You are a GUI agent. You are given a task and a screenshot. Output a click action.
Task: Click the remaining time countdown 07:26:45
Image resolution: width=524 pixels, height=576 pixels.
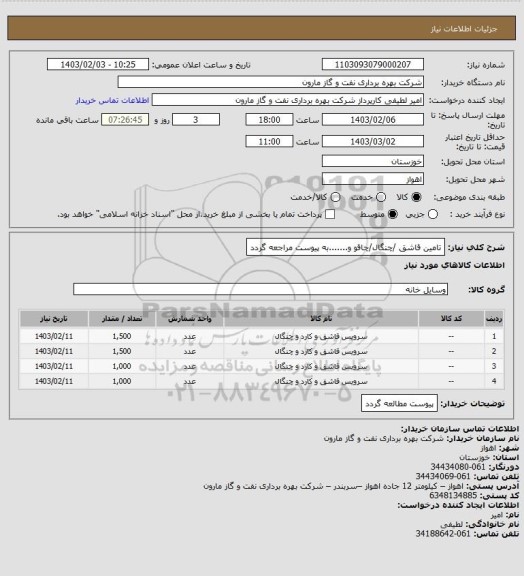click(125, 120)
